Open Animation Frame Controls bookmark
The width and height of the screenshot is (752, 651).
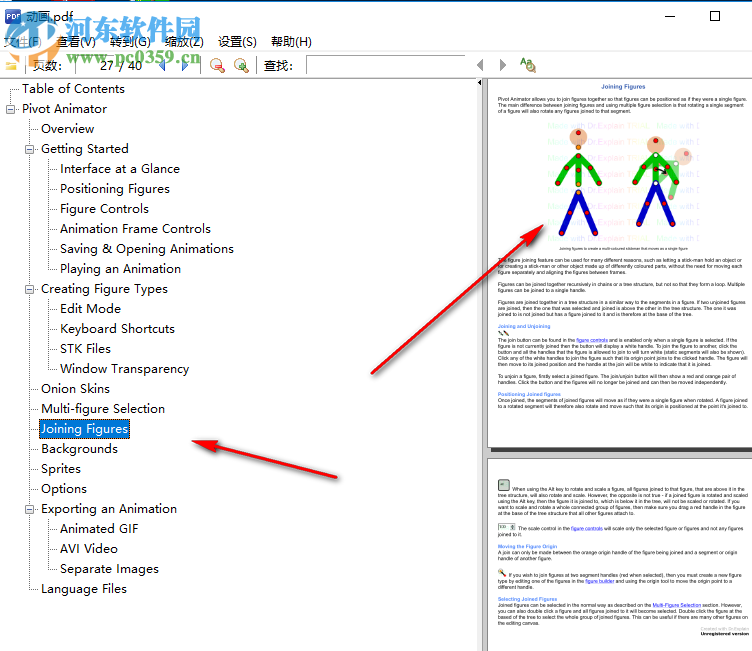(135, 229)
